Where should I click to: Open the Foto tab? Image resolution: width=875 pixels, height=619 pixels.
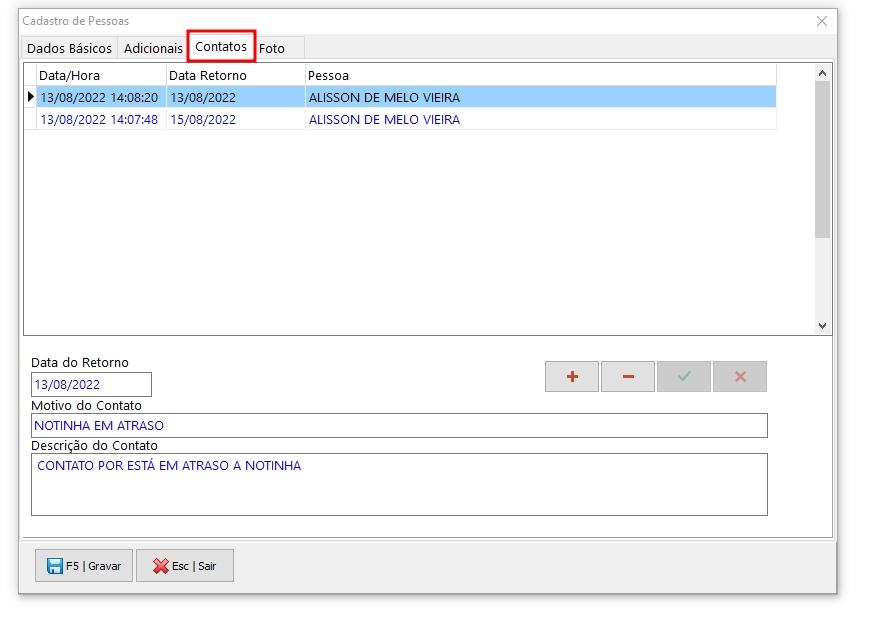coord(272,48)
